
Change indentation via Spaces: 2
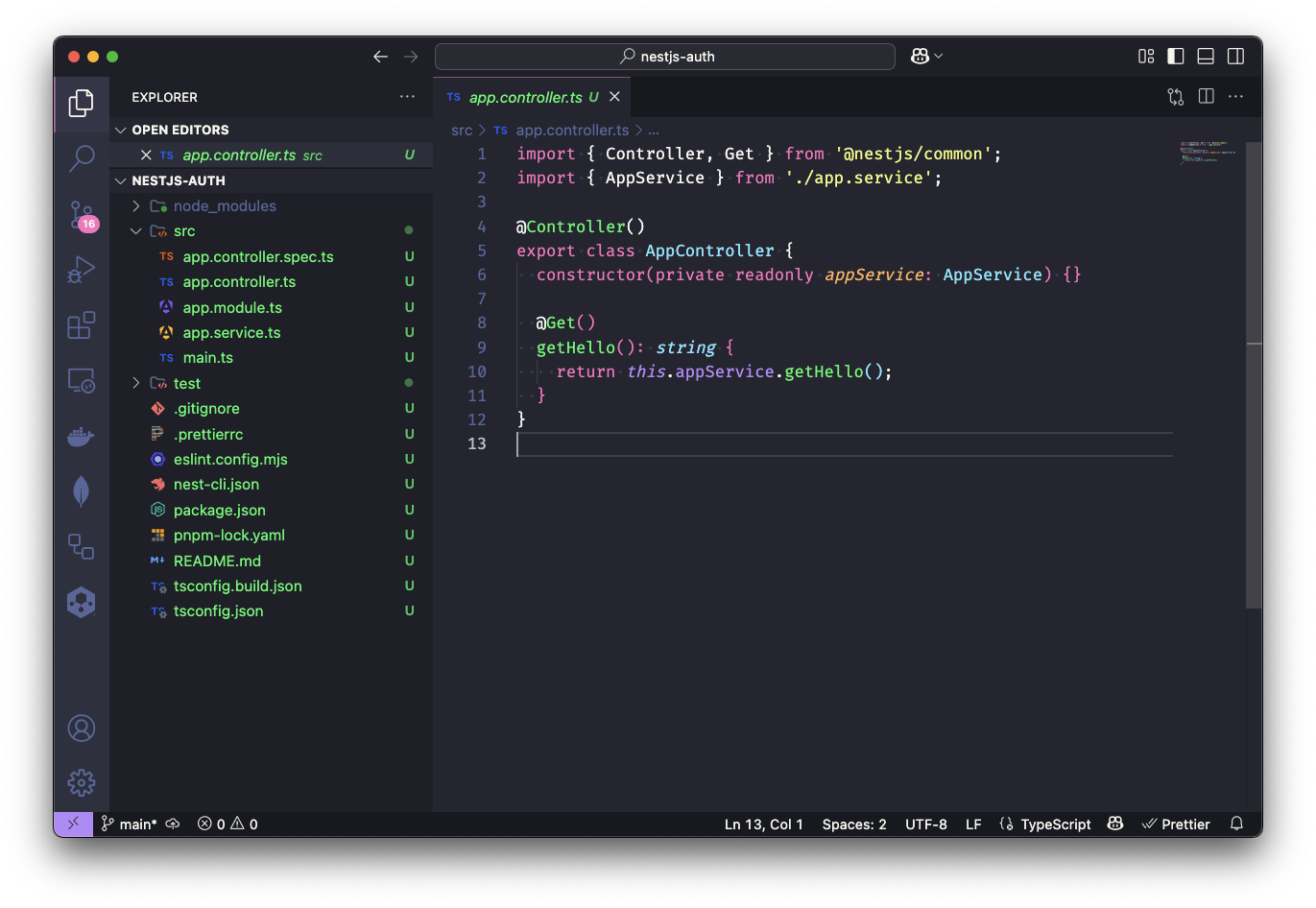(854, 824)
